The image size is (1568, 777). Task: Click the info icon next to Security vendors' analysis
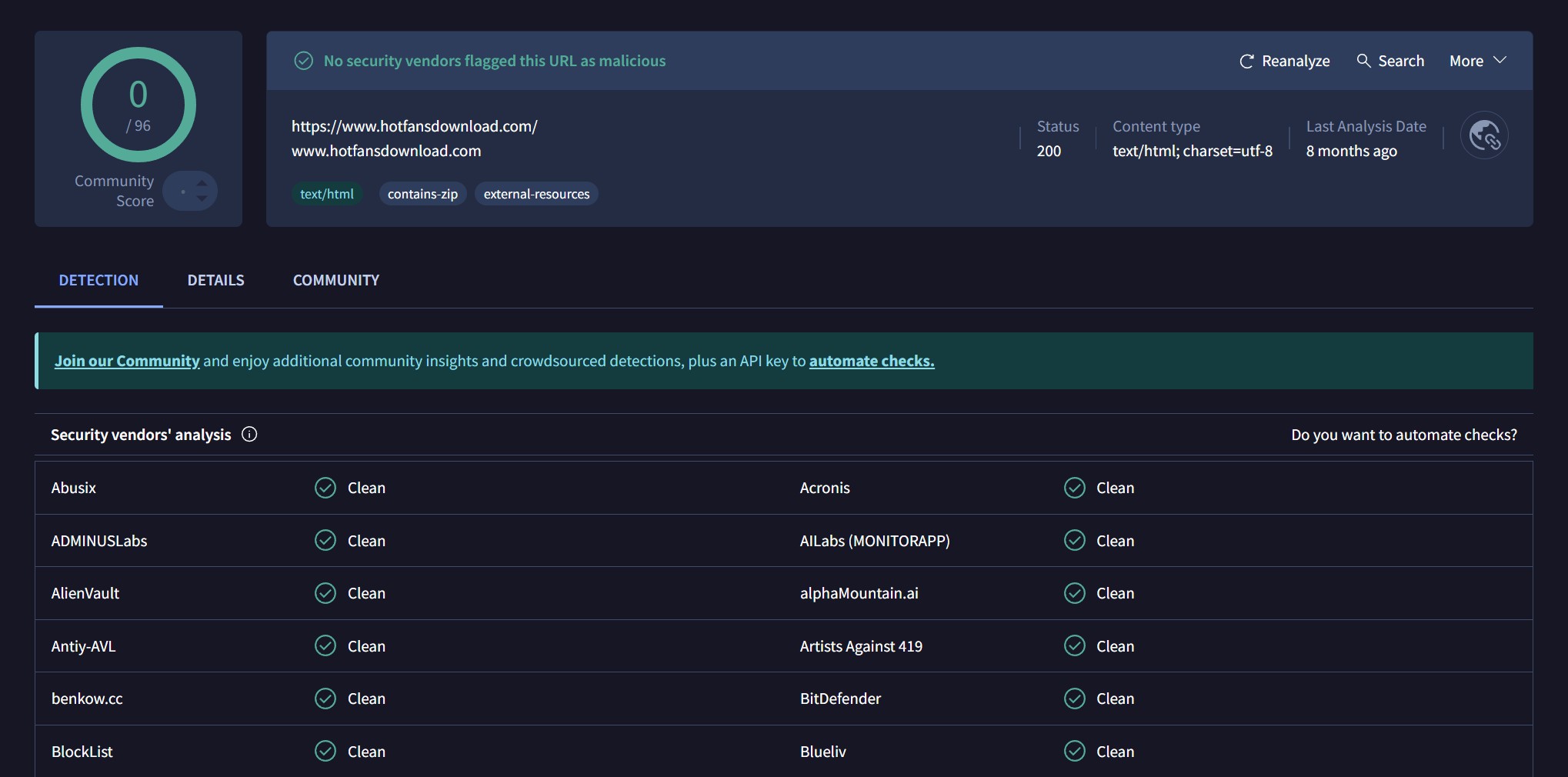click(x=249, y=435)
